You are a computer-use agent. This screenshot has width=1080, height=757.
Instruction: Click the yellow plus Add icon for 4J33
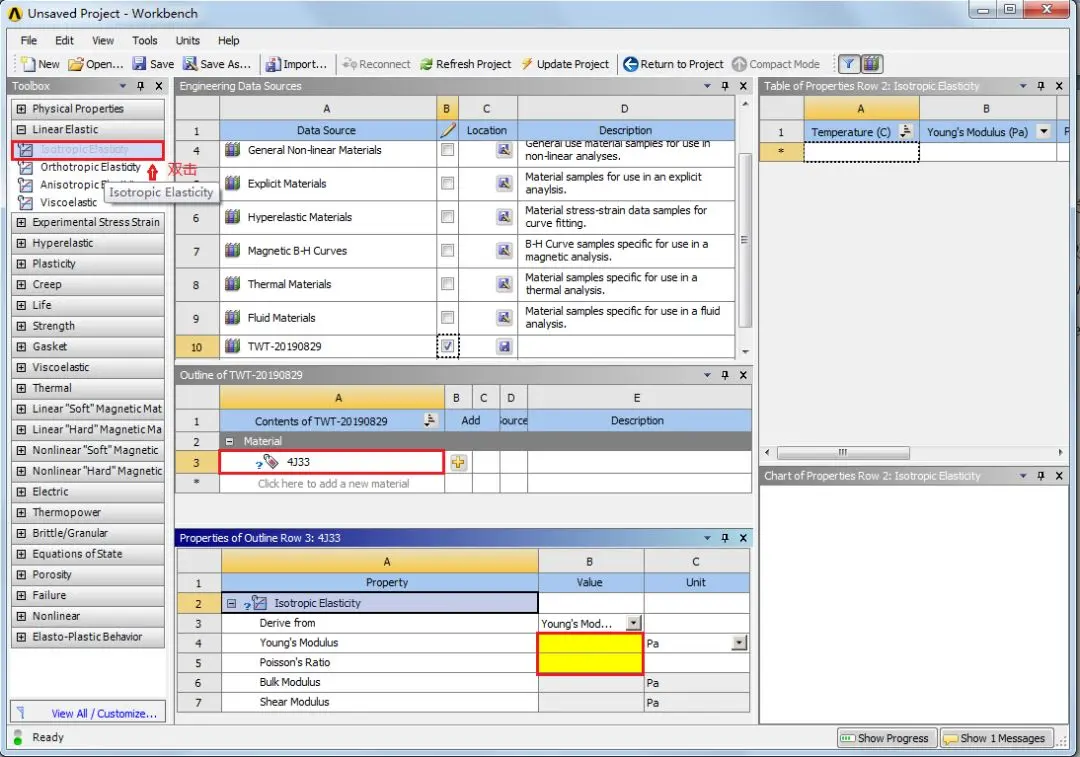click(458, 462)
